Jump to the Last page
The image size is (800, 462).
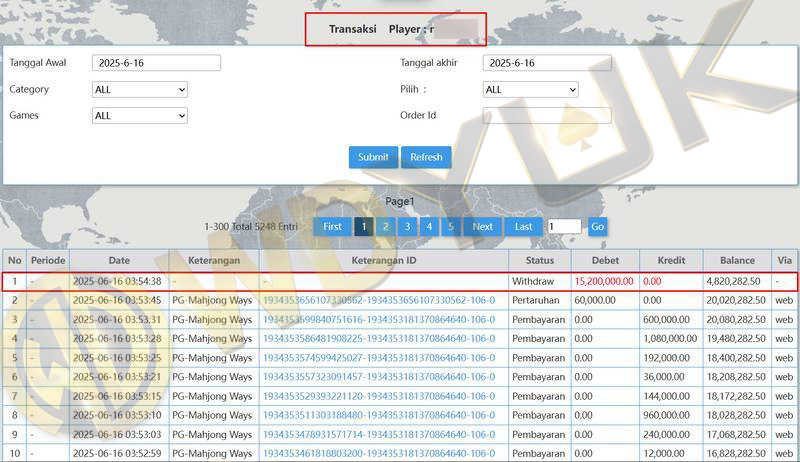point(523,226)
